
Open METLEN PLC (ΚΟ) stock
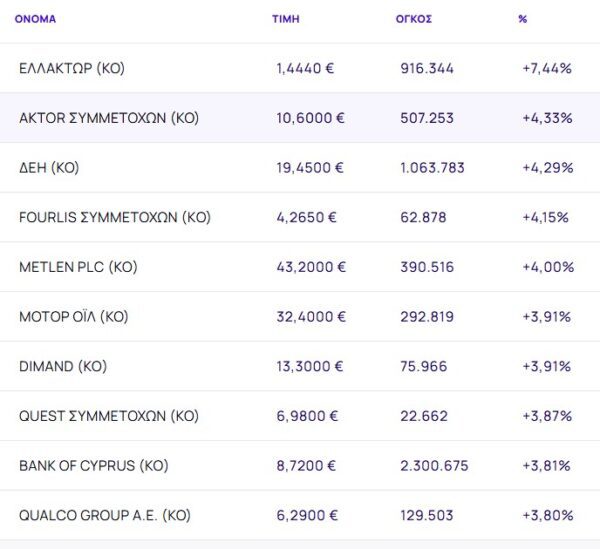tap(78, 267)
